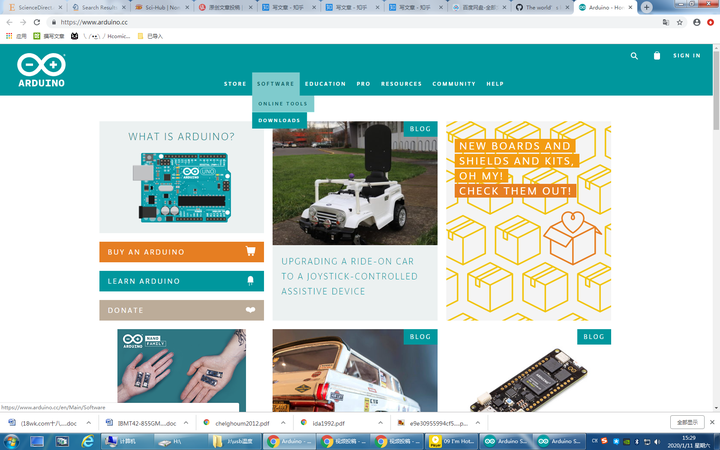The width and height of the screenshot is (720, 450).
Task: Close the downloads bar
Action: (x=712, y=422)
